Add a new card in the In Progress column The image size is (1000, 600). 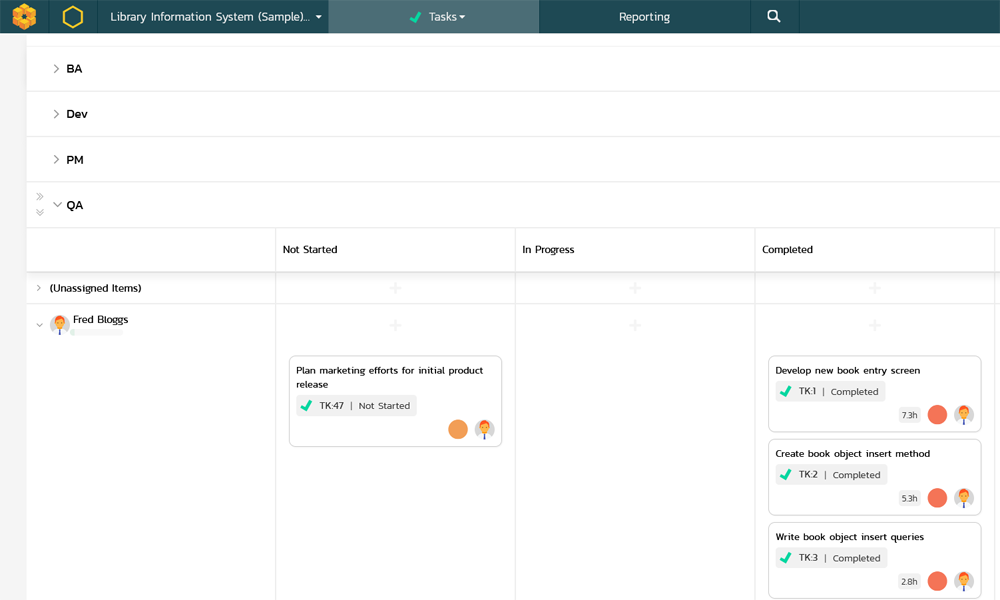click(634, 326)
